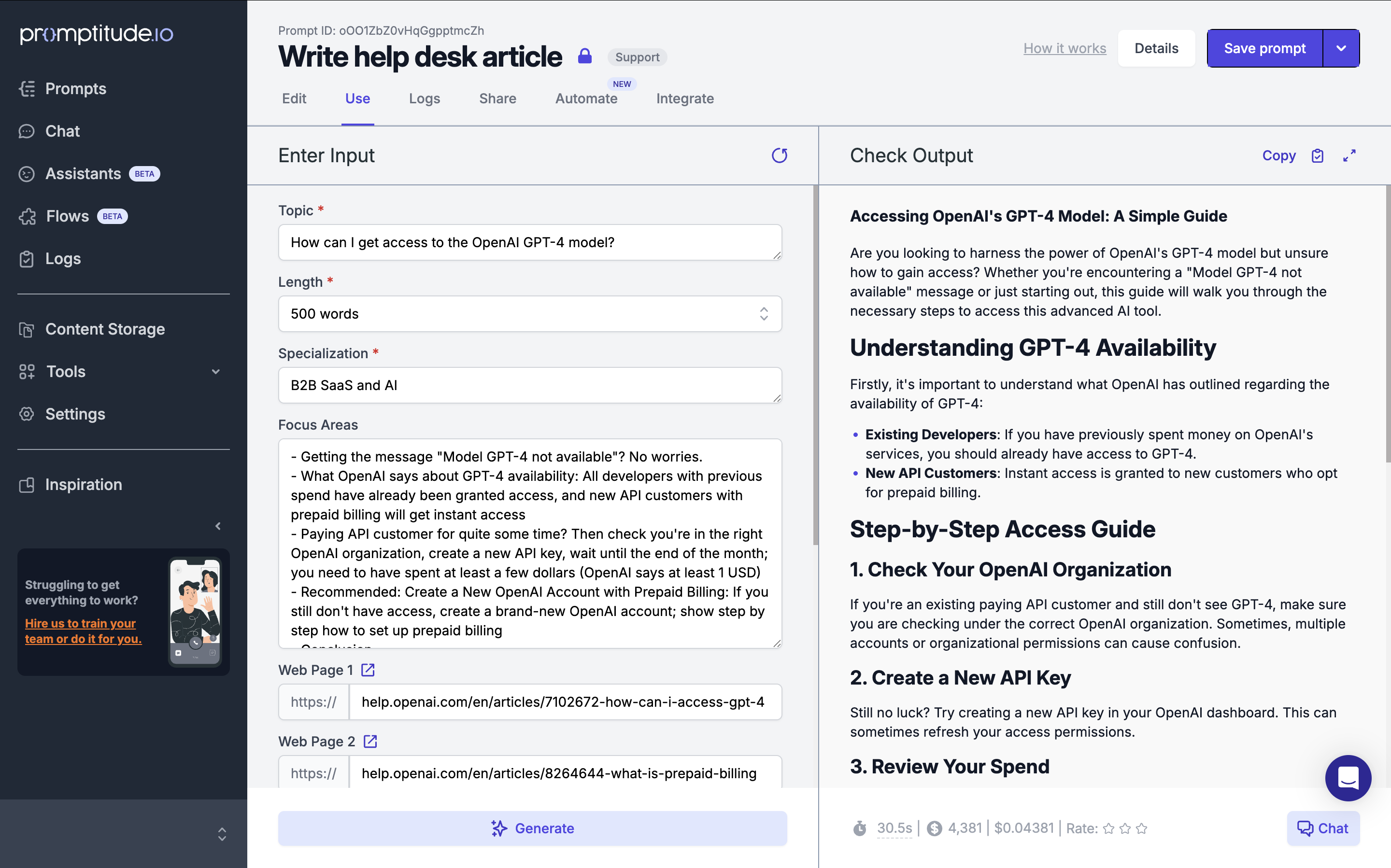Image resolution: width=1391 pixels, height=868 pixels.
Task: Click the promptitude.io logo
Action: (97, 34)
